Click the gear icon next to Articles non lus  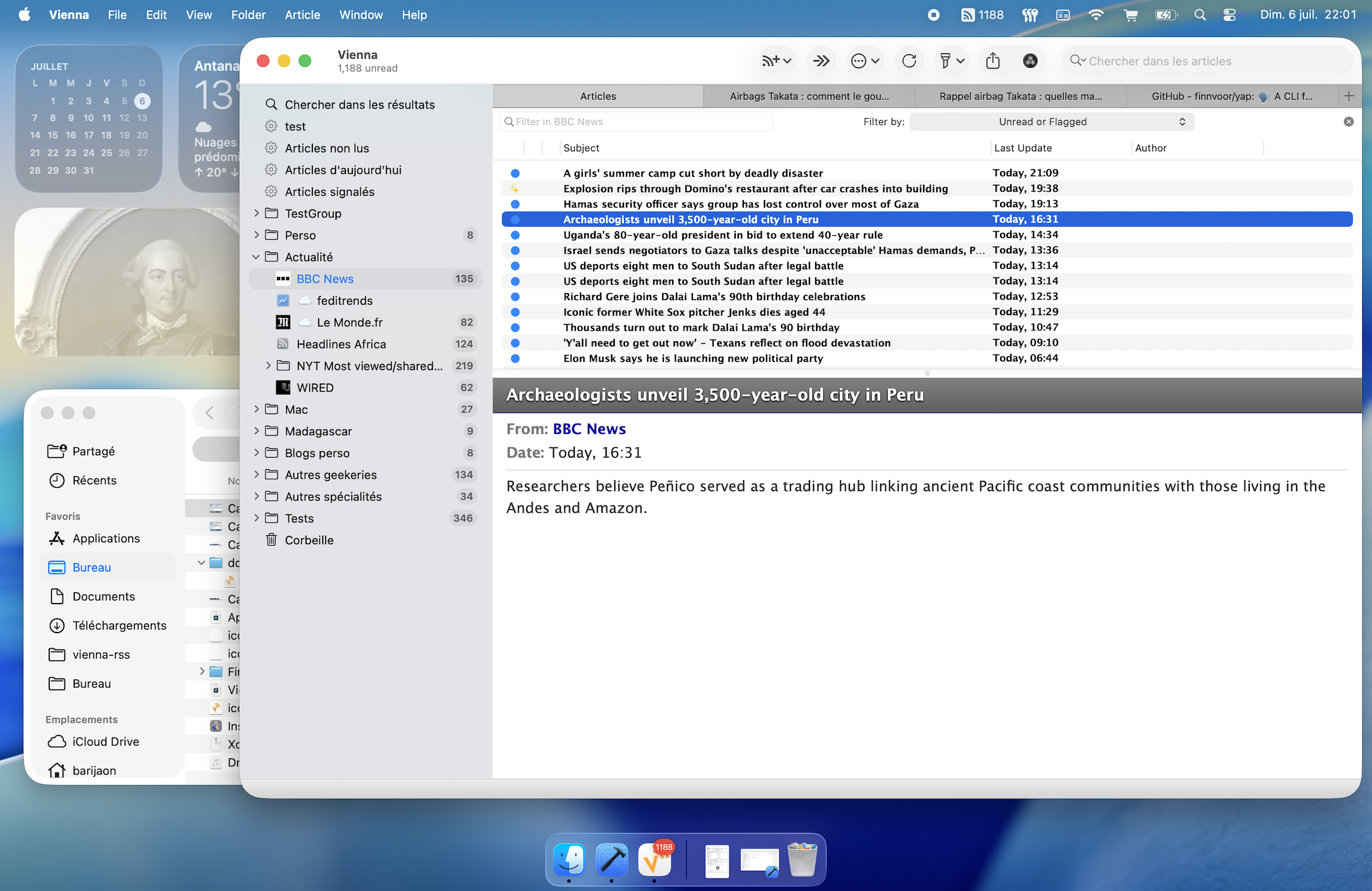[x=271, y=148]
